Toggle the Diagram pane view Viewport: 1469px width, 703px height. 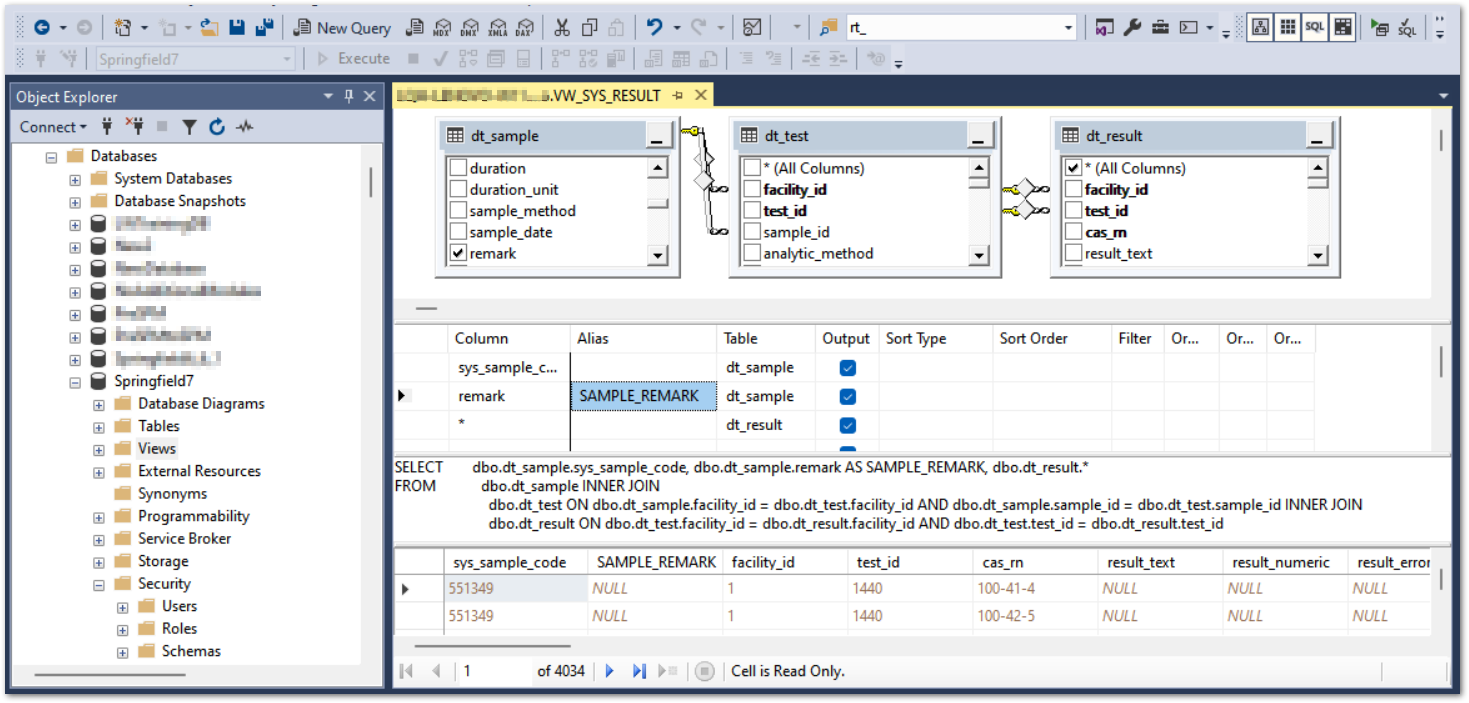pos(1261,26)
